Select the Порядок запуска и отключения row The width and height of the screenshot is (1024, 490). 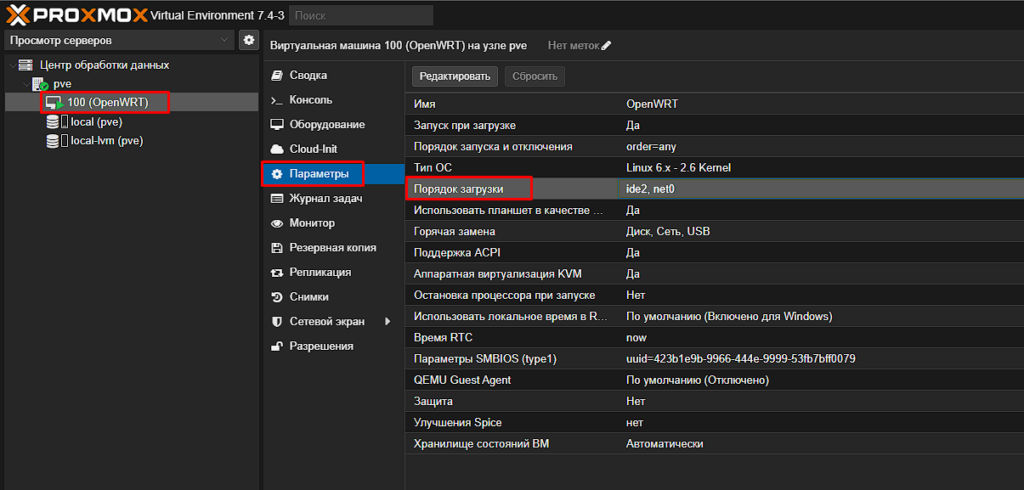(714, 146)
